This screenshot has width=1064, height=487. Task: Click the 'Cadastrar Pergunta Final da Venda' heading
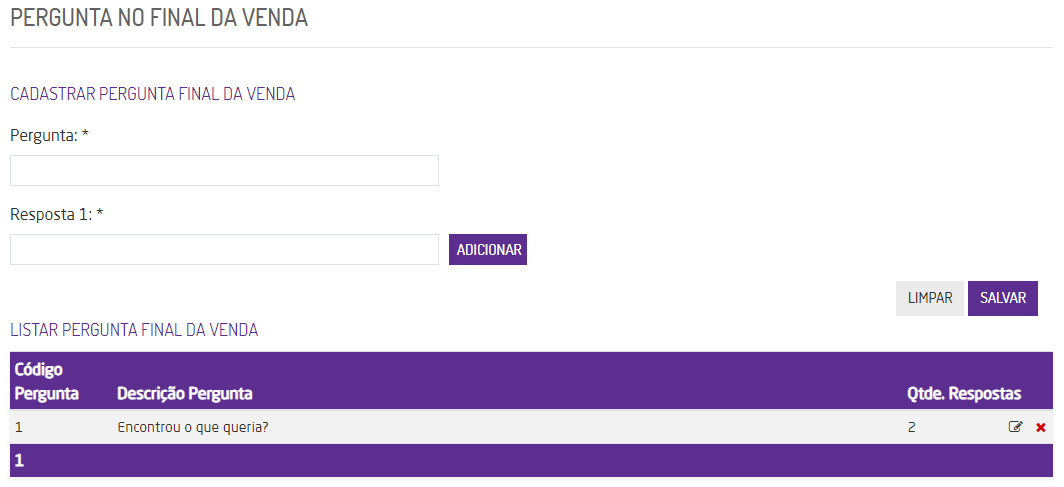tap(152, 94)
